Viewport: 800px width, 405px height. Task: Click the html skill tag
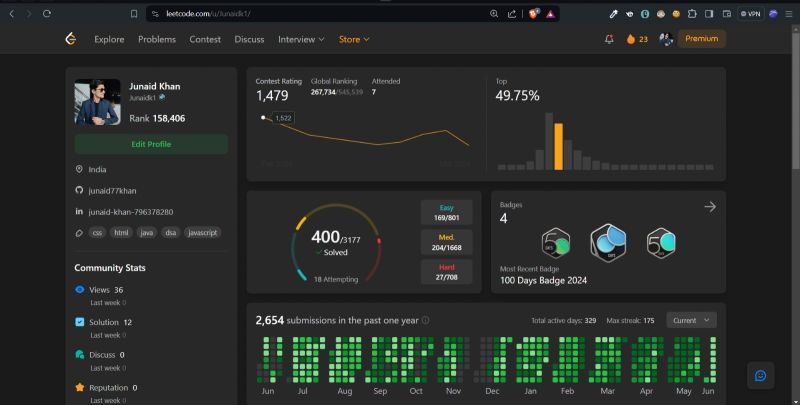pyautogui.click(x=121, y=233)
